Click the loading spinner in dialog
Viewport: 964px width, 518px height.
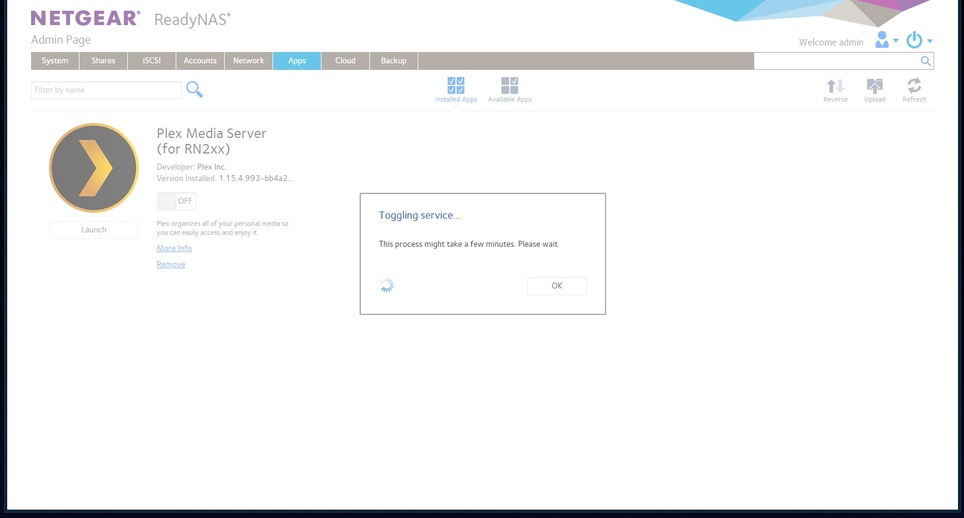click(x=387, y=285)
